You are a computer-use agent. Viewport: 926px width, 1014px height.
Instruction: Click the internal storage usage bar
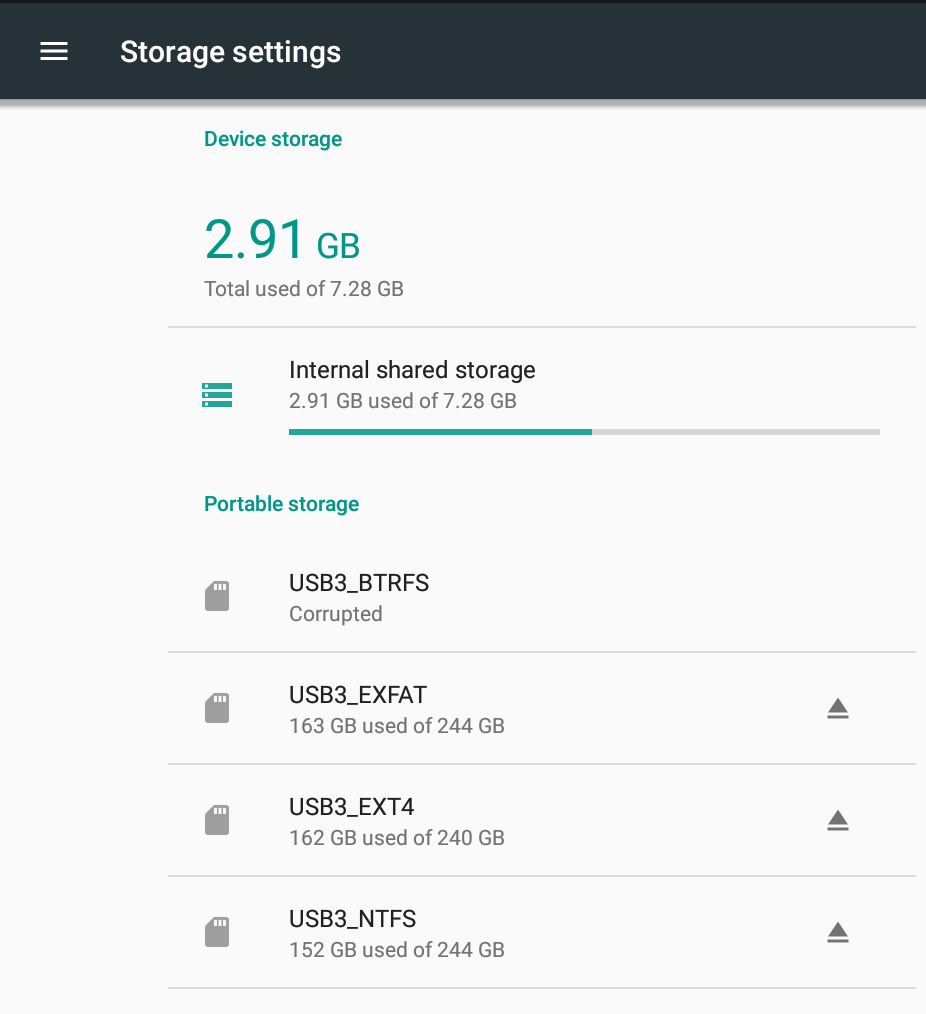click(x=585, y=432)
